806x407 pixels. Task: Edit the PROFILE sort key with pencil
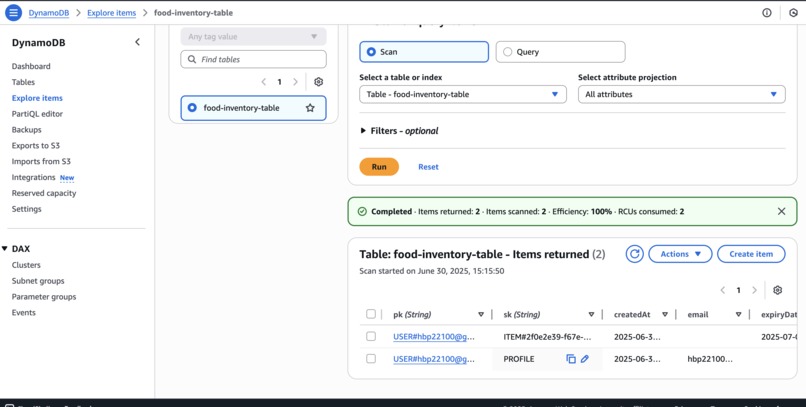pos(584,359)
